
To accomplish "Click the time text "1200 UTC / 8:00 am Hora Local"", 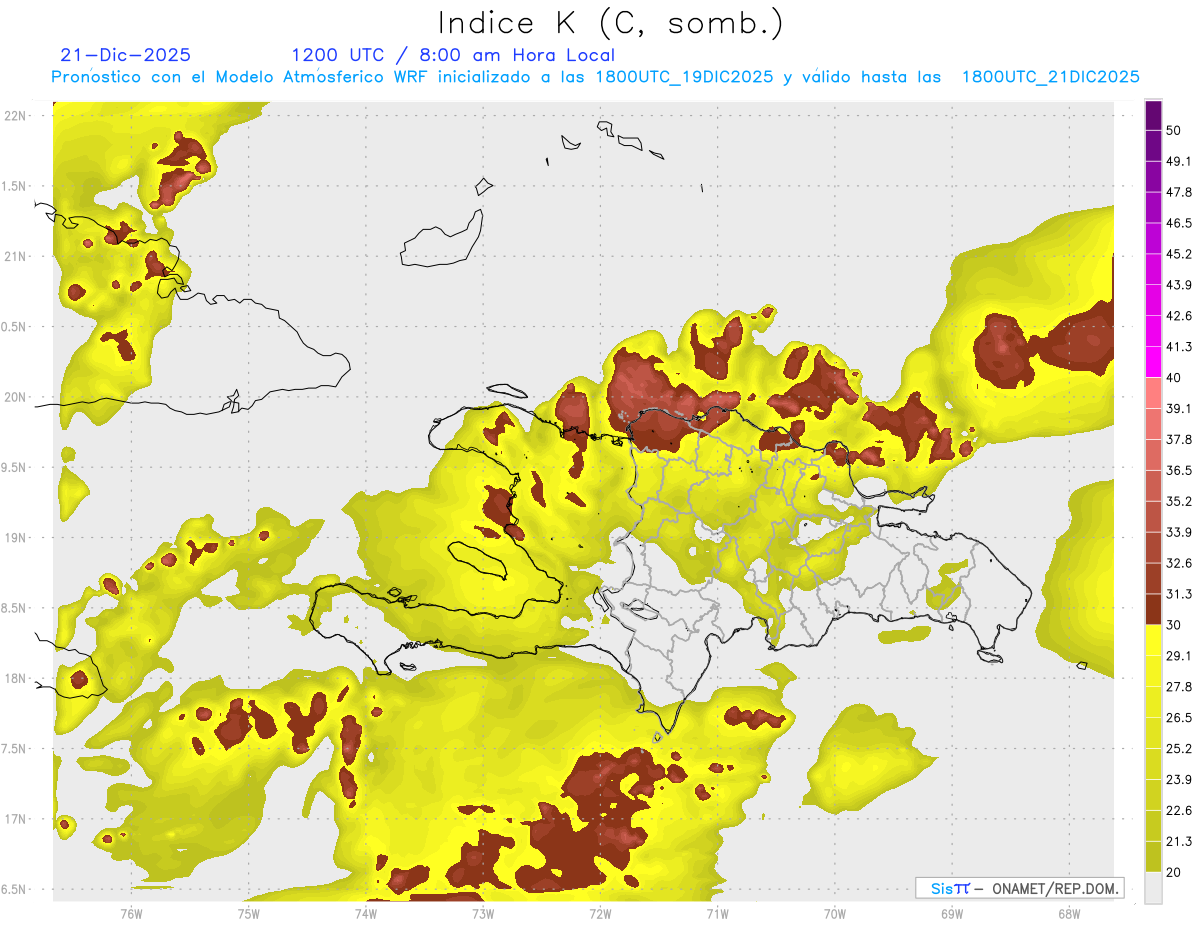I will [x=453, y=55].
